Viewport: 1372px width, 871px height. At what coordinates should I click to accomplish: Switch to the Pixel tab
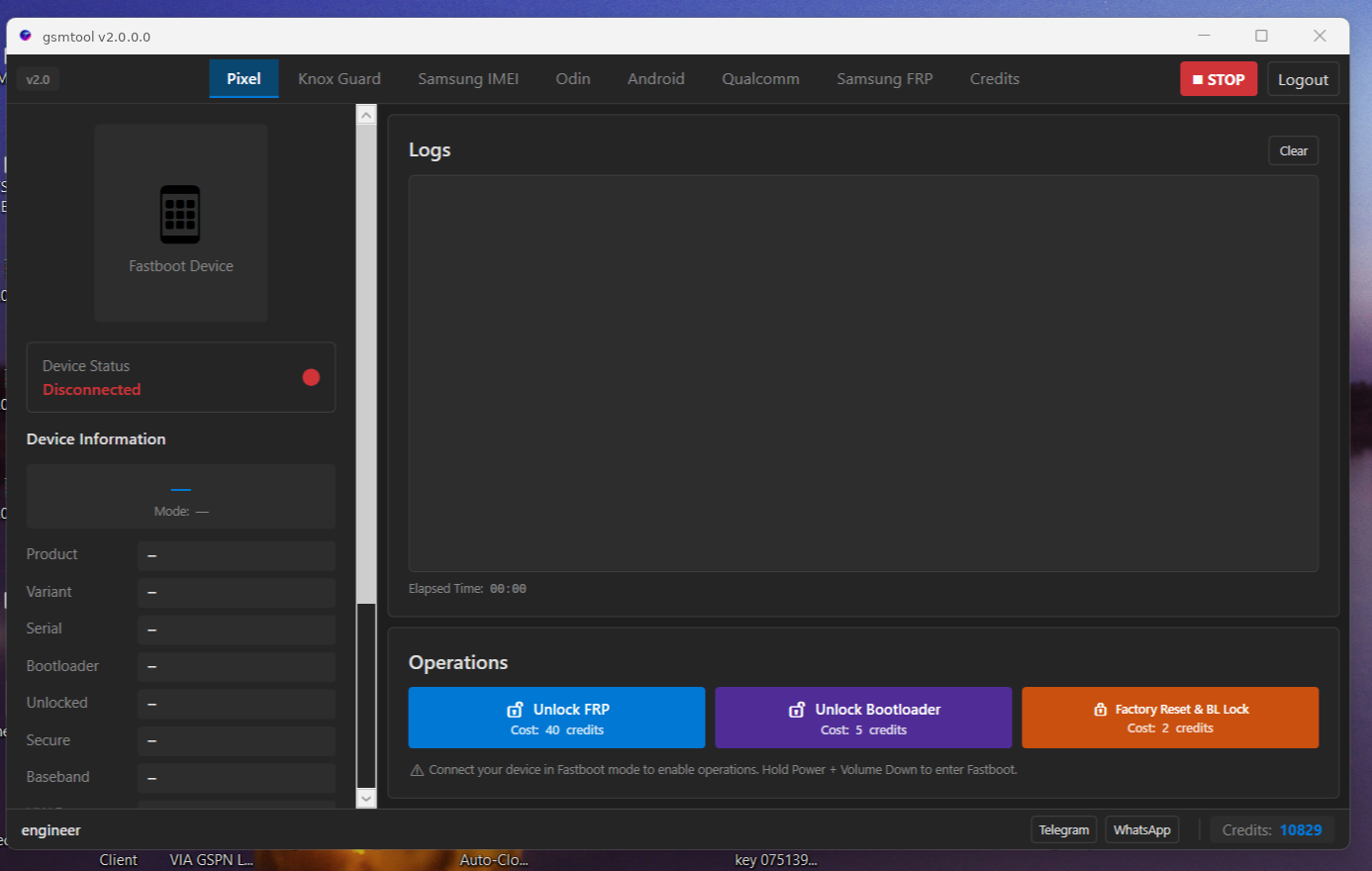point(244,79)
